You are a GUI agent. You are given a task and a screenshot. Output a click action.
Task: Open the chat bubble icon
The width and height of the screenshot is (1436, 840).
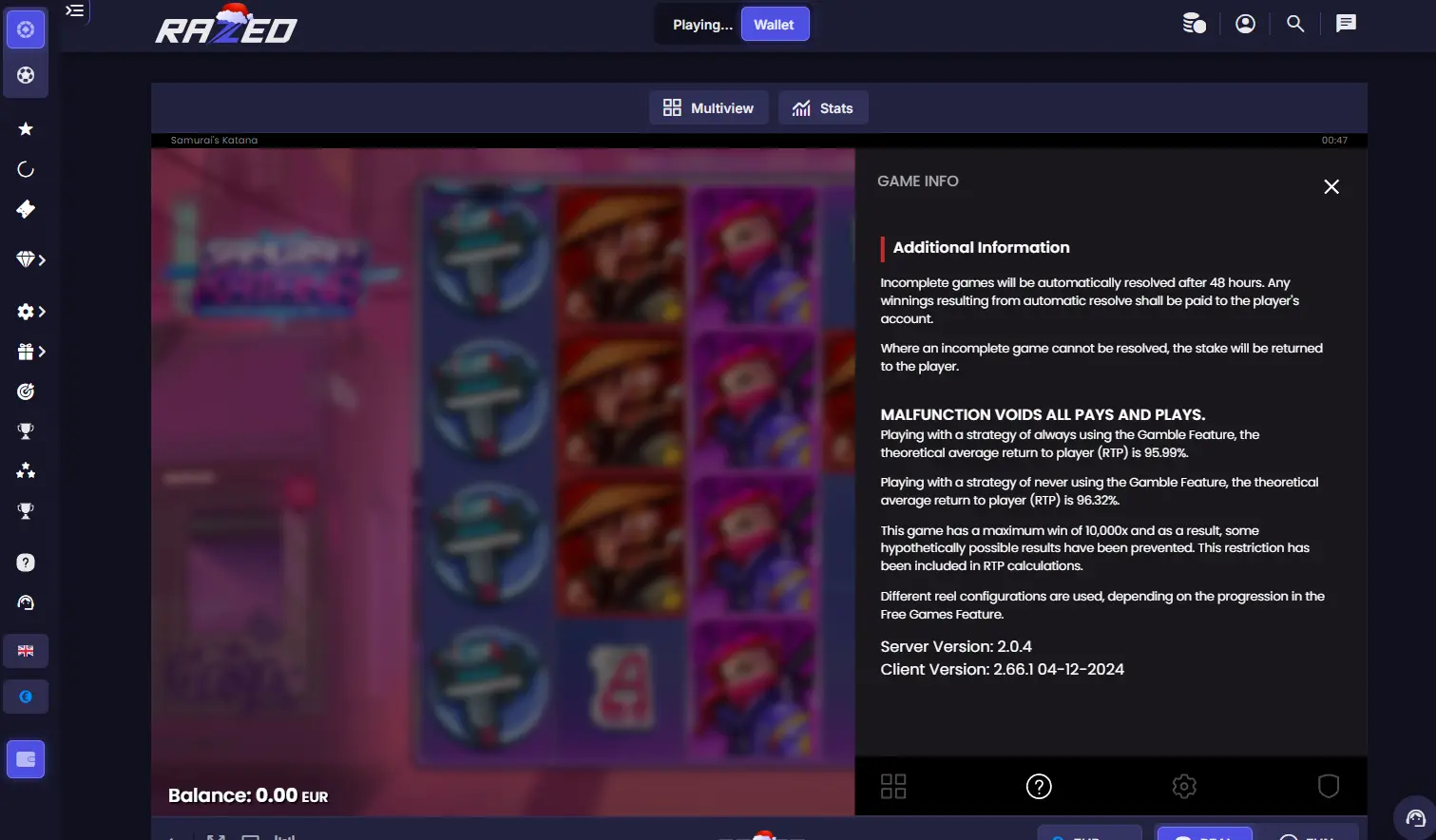1346,24
